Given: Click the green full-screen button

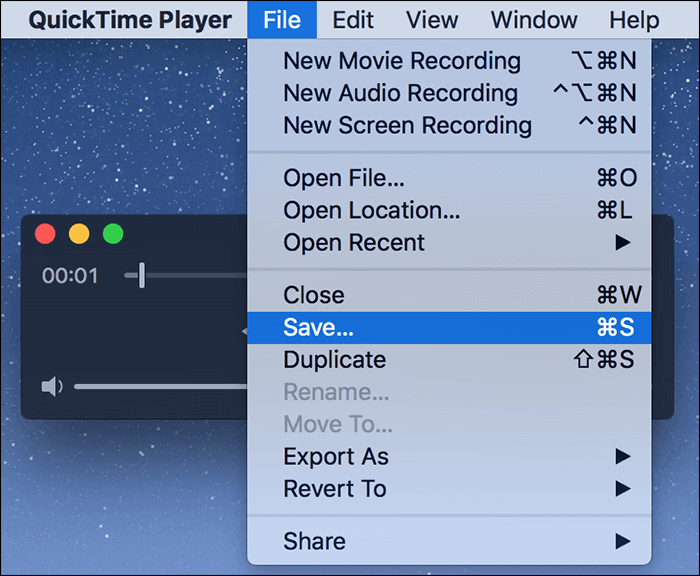Looking at the screenshot, I should [x=113, y=234].
